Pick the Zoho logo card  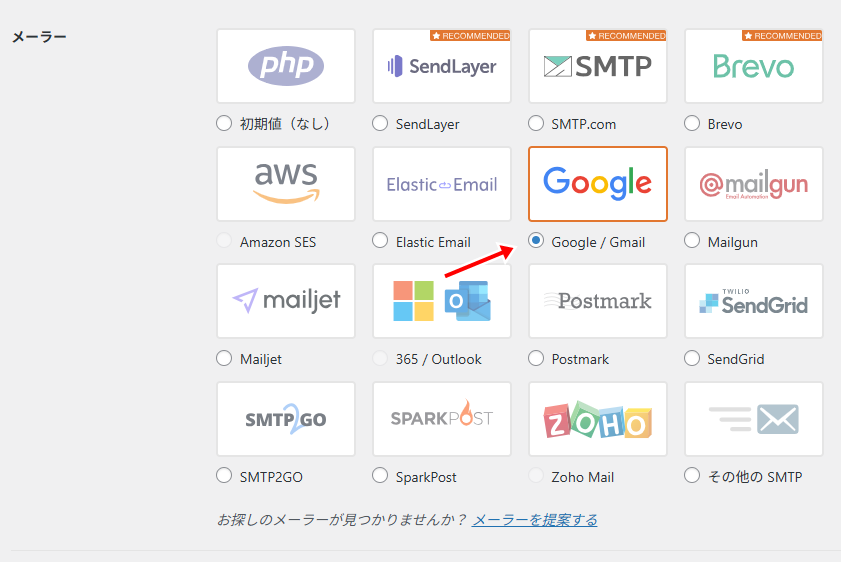[598, 419]
